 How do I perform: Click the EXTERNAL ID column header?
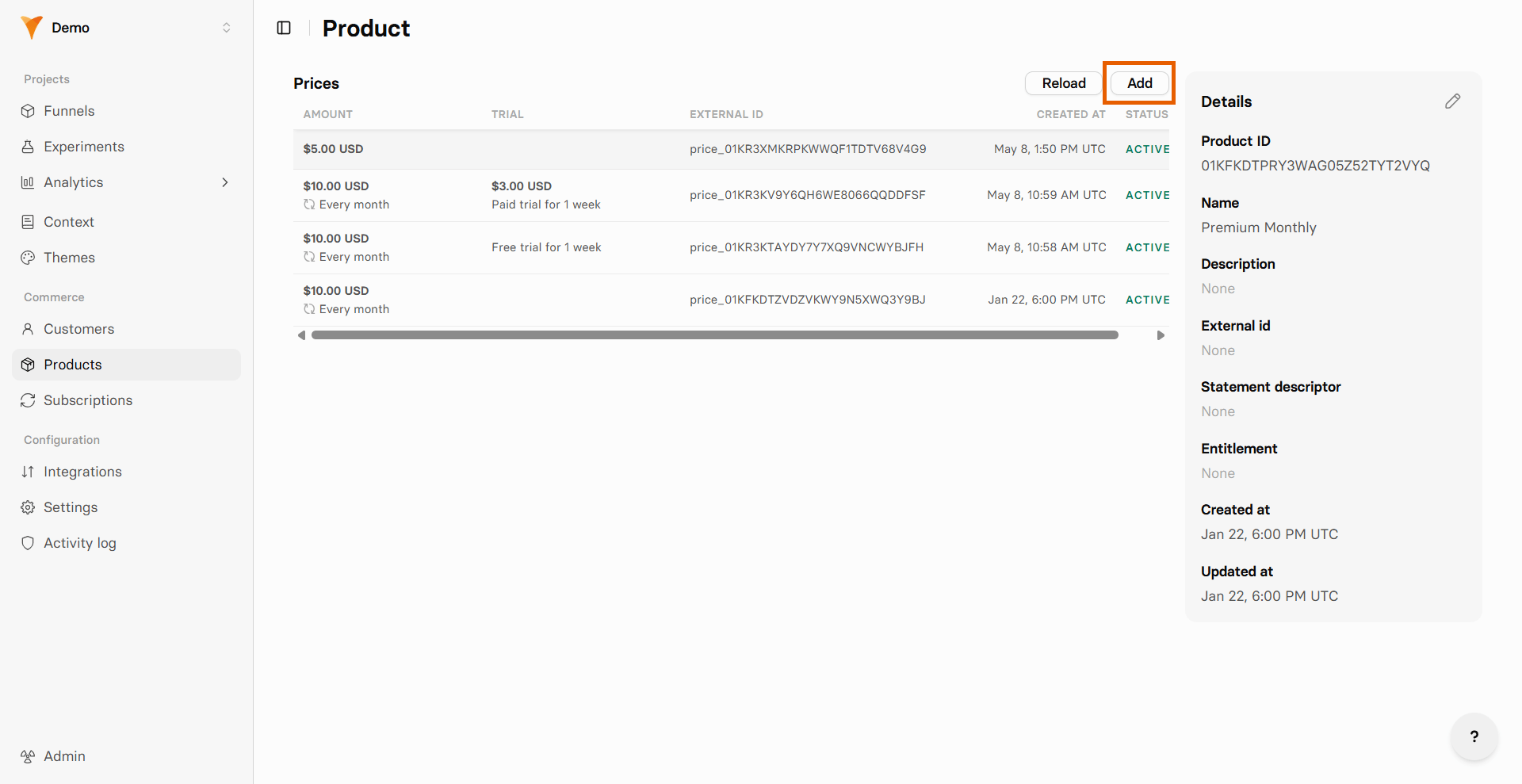tap(726, 114)
